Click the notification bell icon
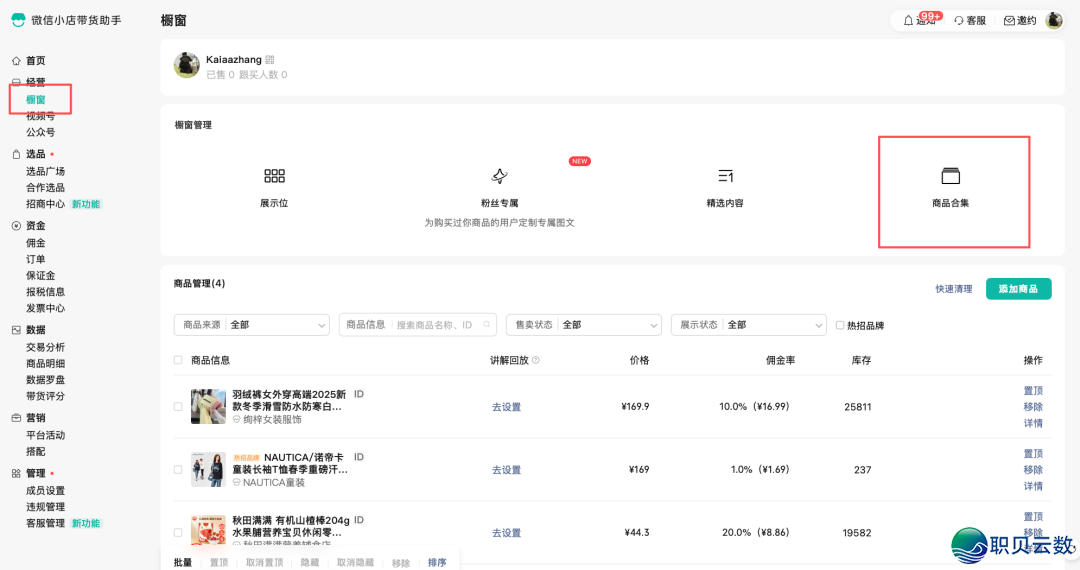1080x570 pixels. (x=908, y=20)
